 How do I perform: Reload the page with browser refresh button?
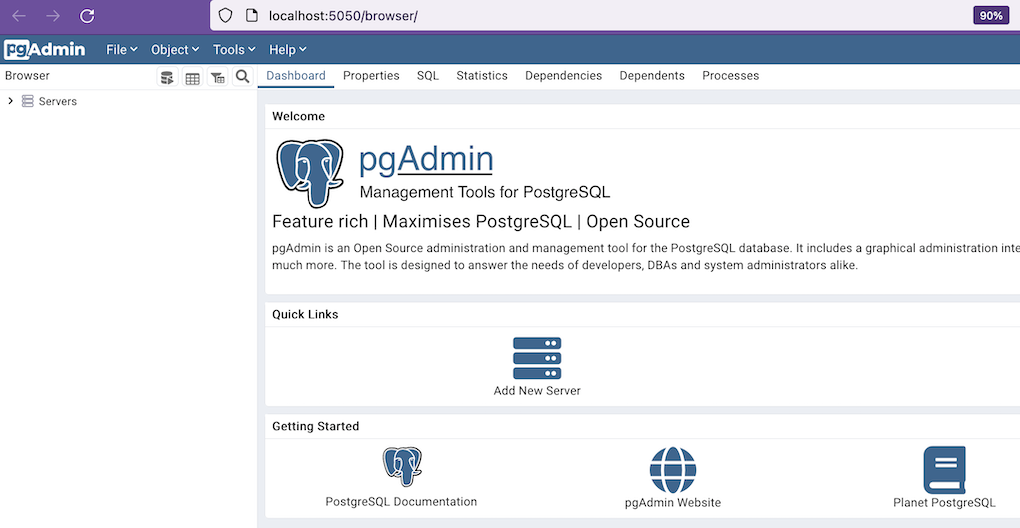coord(87,16)
